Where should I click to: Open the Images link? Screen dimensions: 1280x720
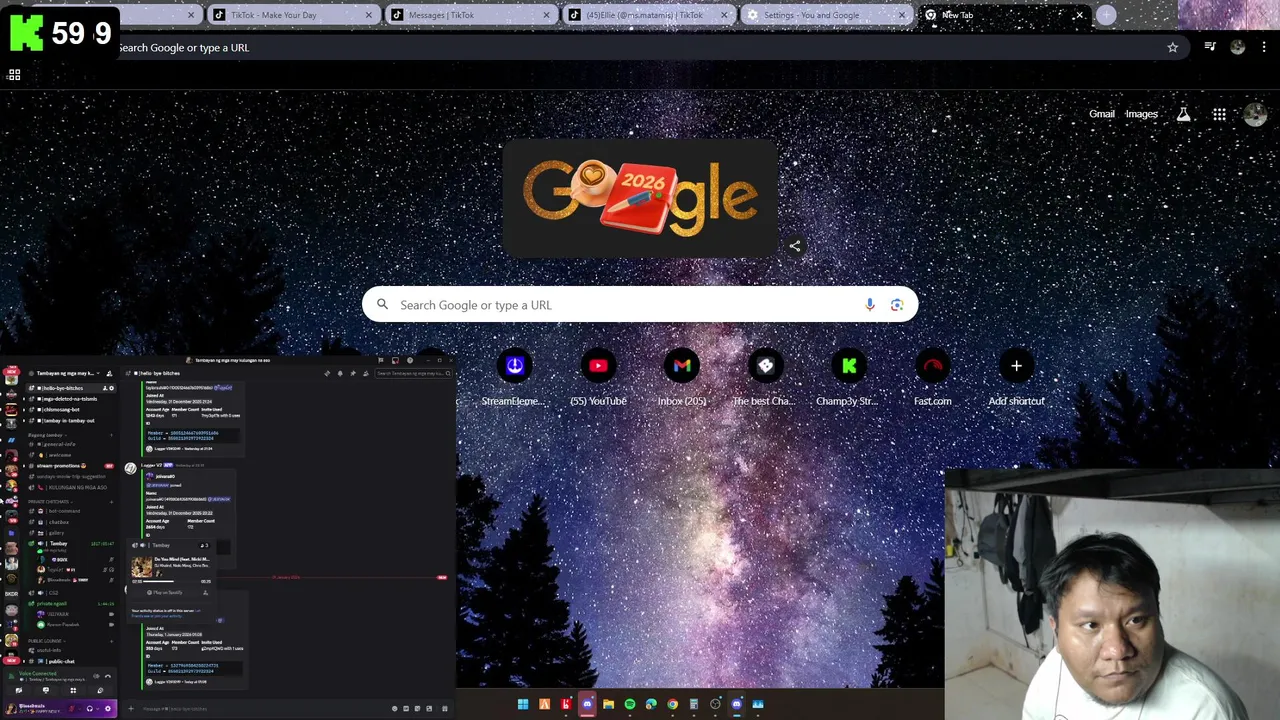tap(1141, 114)
